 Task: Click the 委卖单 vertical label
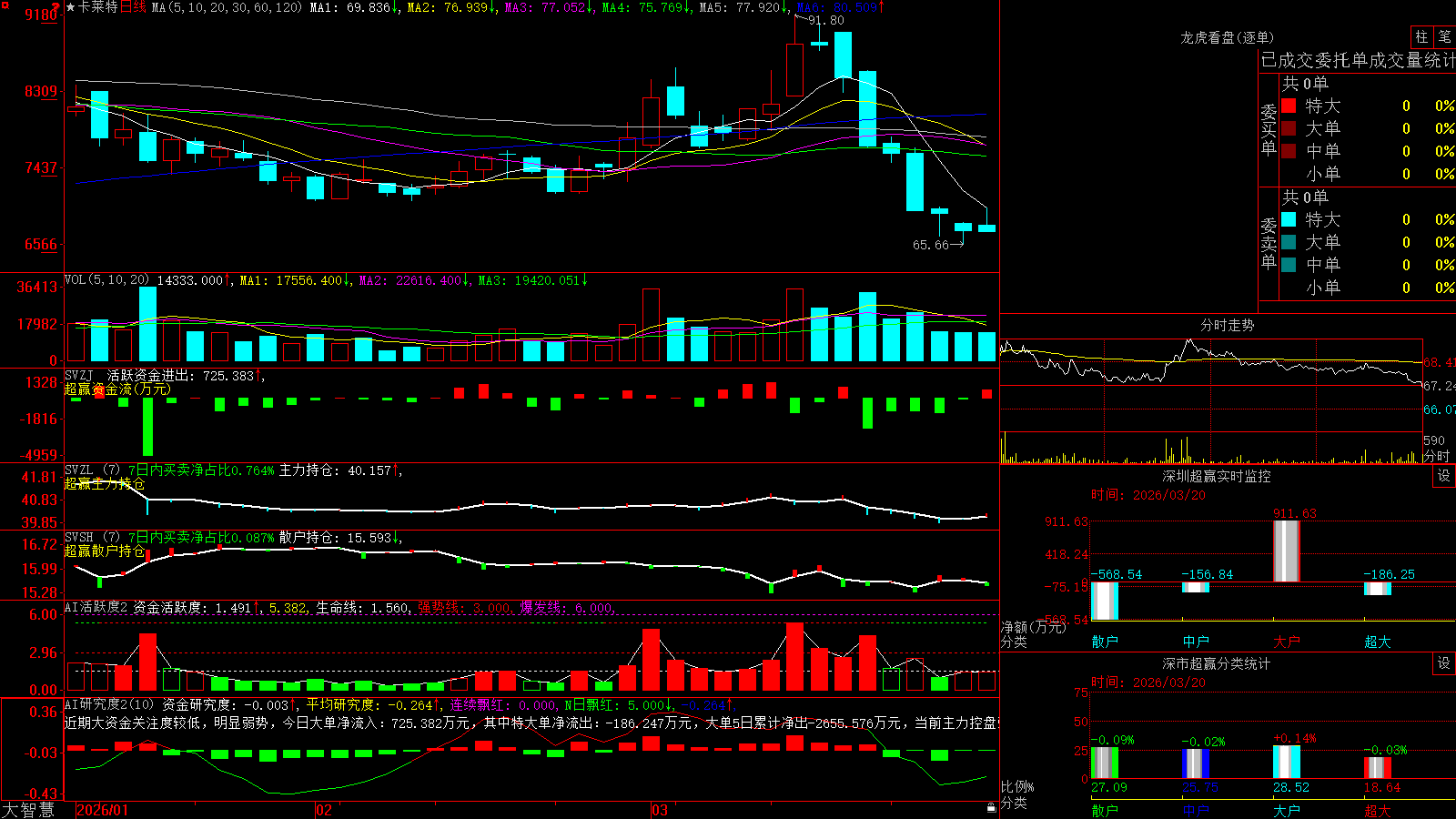click(x=1269, y=243)
